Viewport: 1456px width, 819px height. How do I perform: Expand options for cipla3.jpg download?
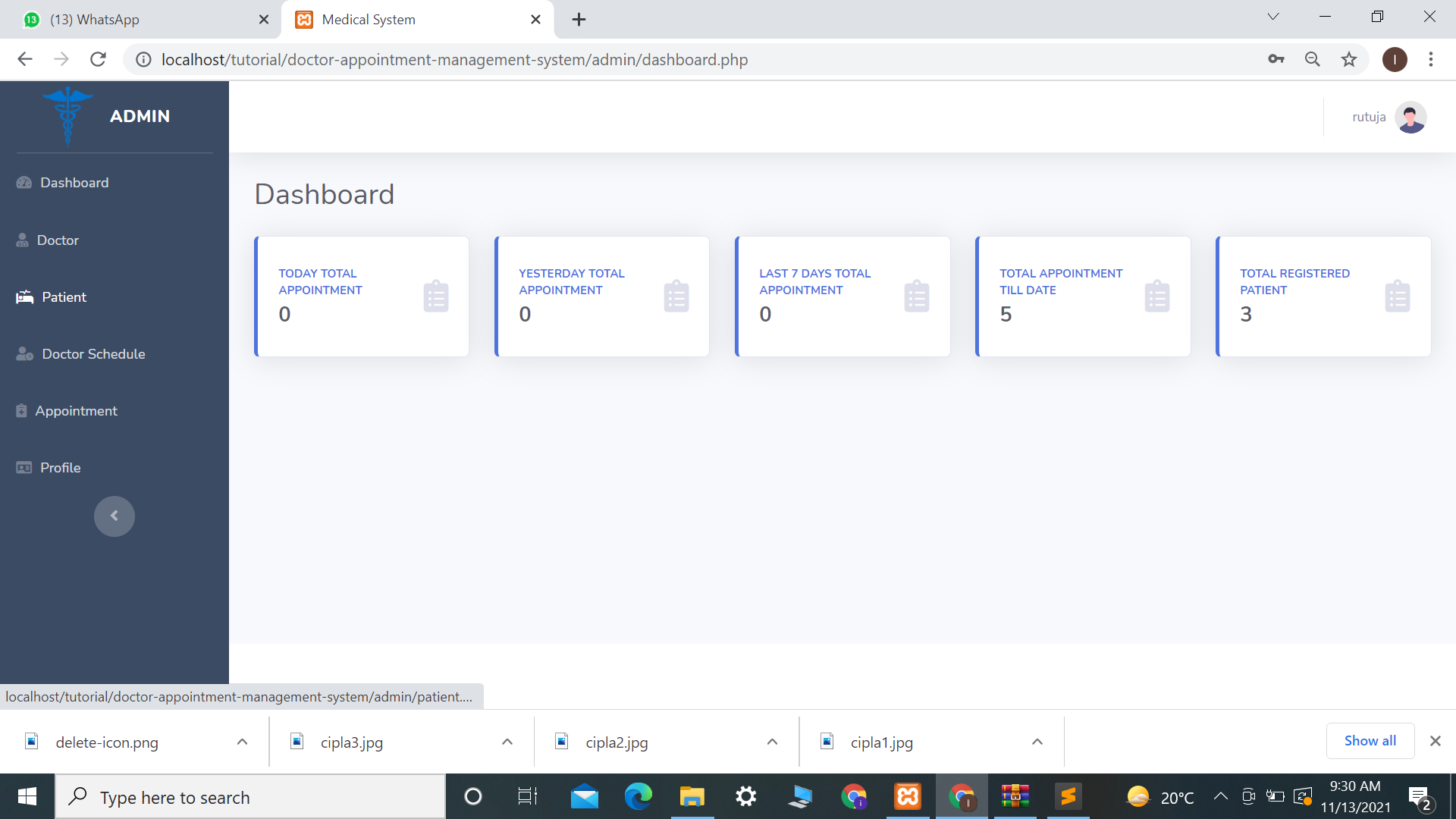(x=507, y=741)
